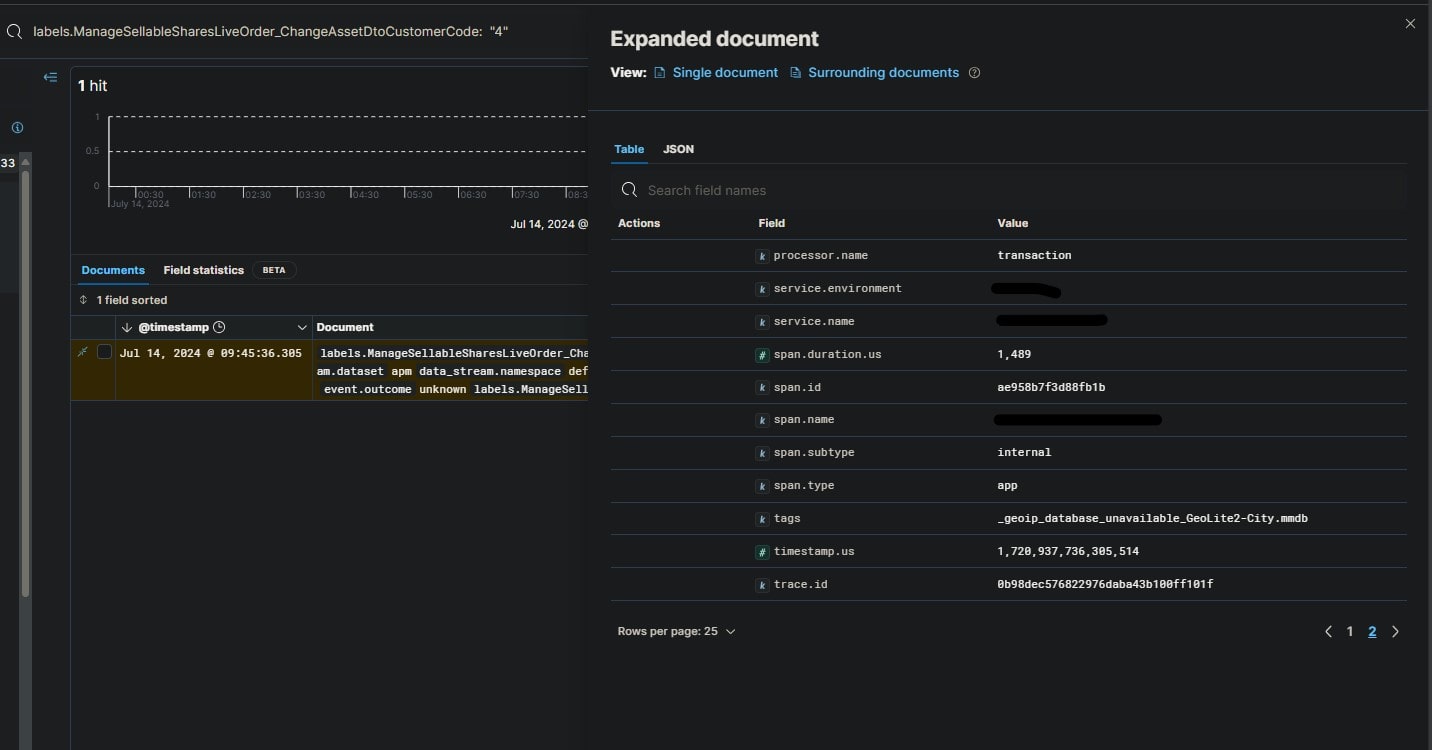The image size is (1432, 750).
Task: Click the help icon beside Surrounding documents
Action: pyautogui.click(x=975, y=73)
